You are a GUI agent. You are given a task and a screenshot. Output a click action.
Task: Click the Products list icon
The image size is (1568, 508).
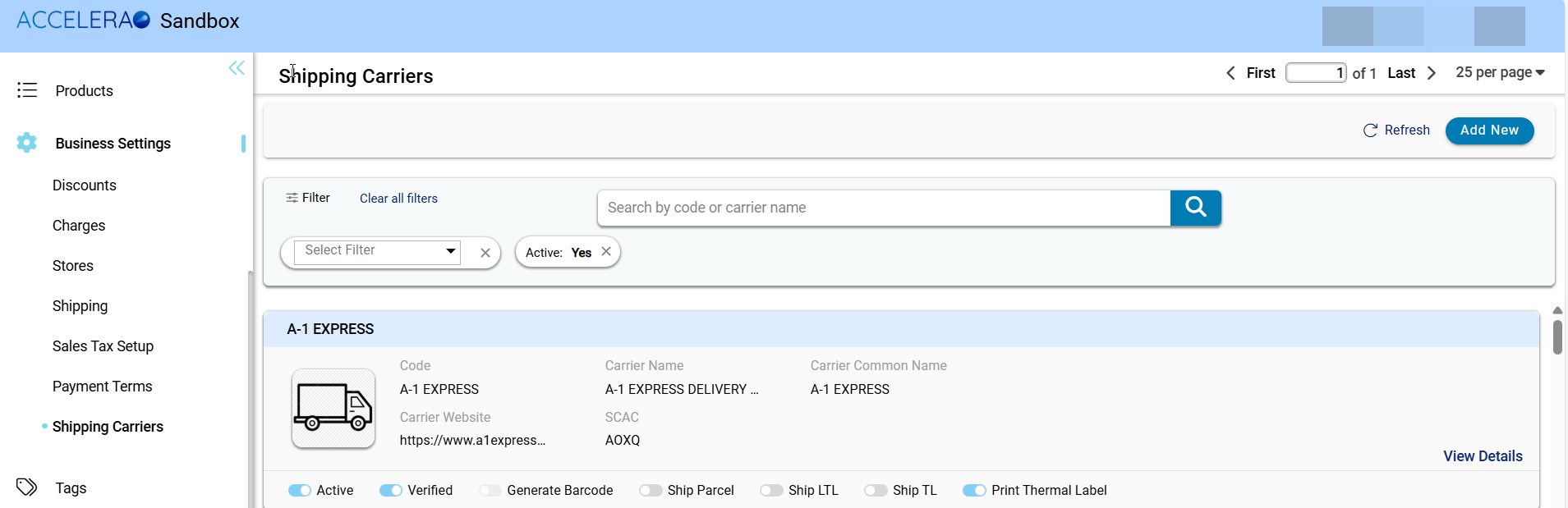coord(27,90)
